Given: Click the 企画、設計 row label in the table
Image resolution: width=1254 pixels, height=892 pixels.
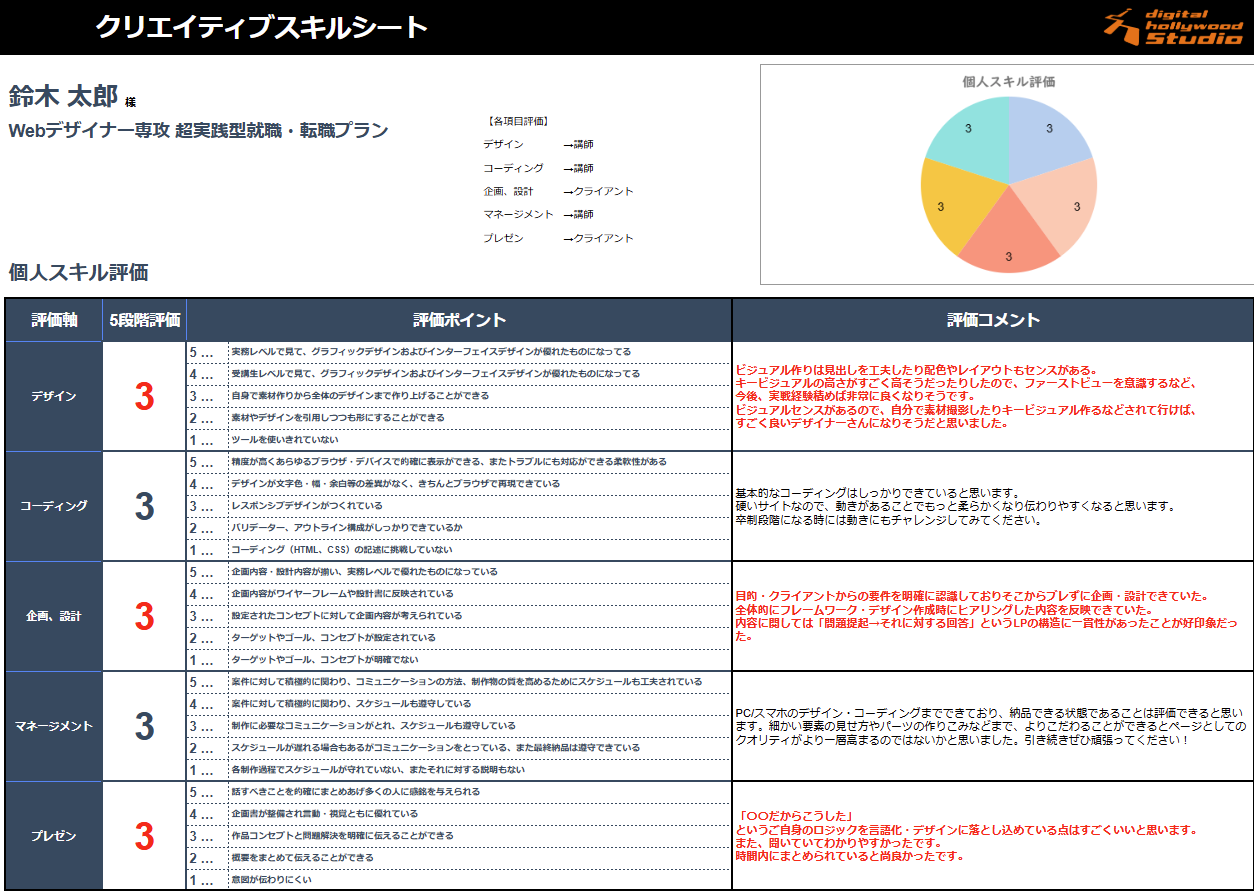Looking at the screenshot, I should (54, 616).
